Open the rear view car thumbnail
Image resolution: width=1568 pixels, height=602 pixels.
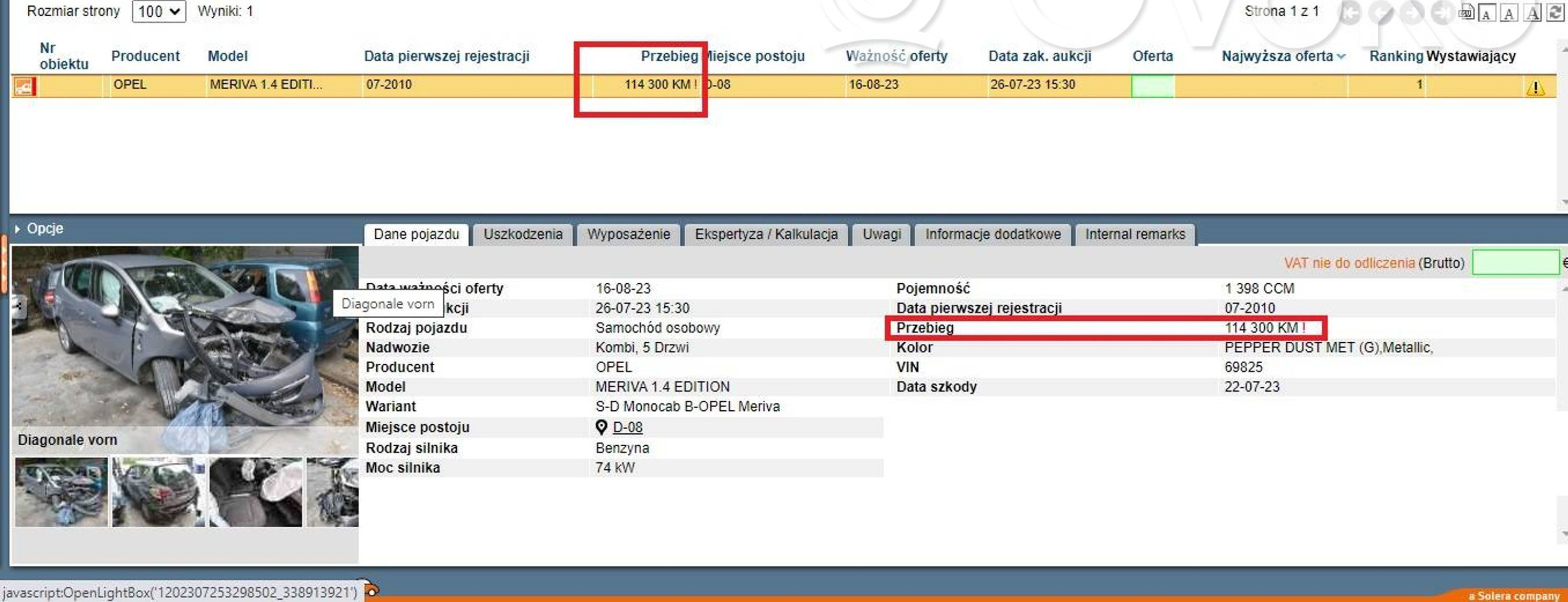158,492
